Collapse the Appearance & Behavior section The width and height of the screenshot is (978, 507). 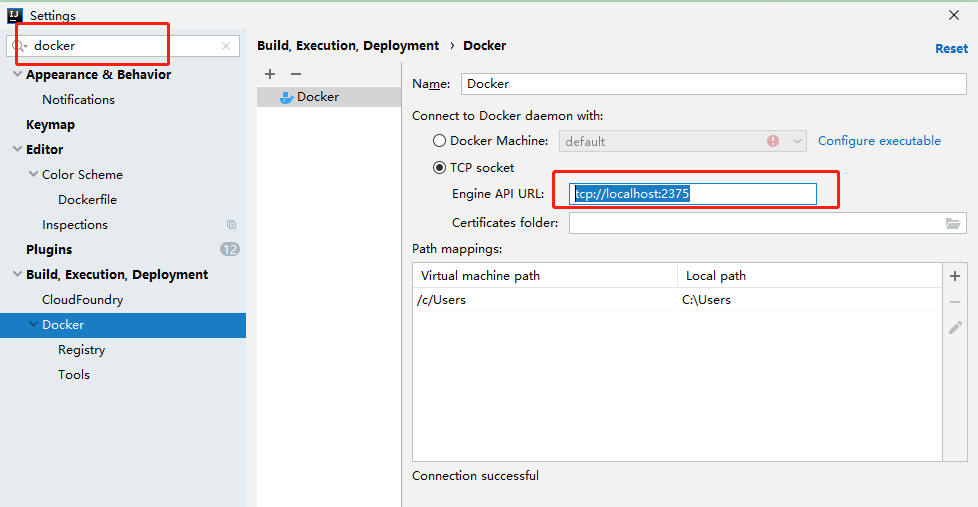[17, 75]
